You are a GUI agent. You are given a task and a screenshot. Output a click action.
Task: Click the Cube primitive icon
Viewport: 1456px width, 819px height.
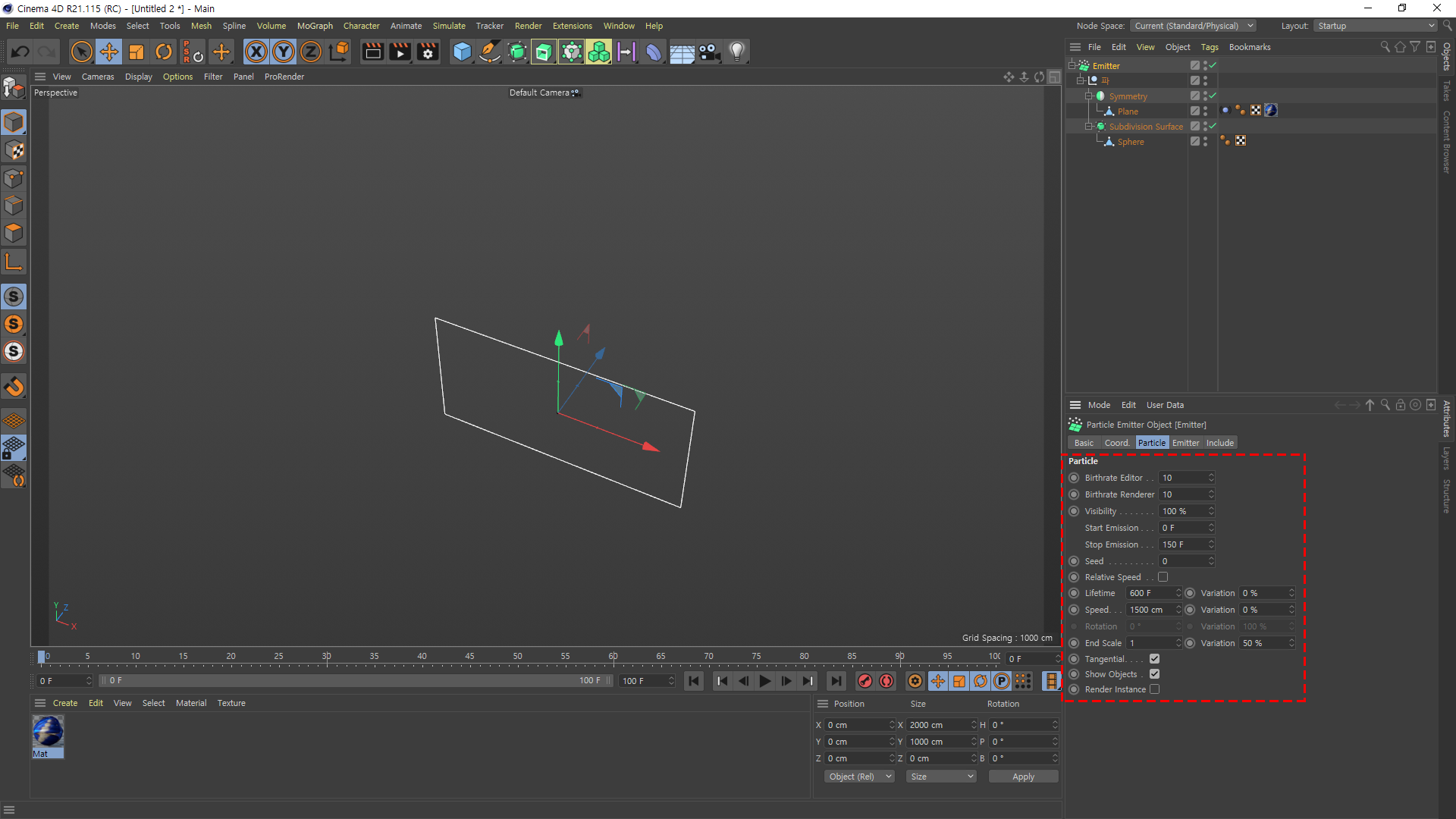[461, 52]
